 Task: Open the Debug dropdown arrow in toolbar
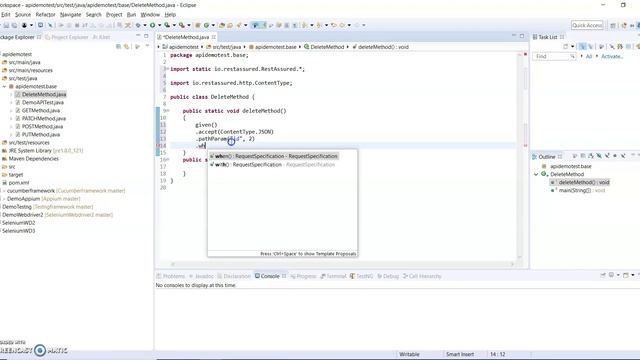pos(144,25)
